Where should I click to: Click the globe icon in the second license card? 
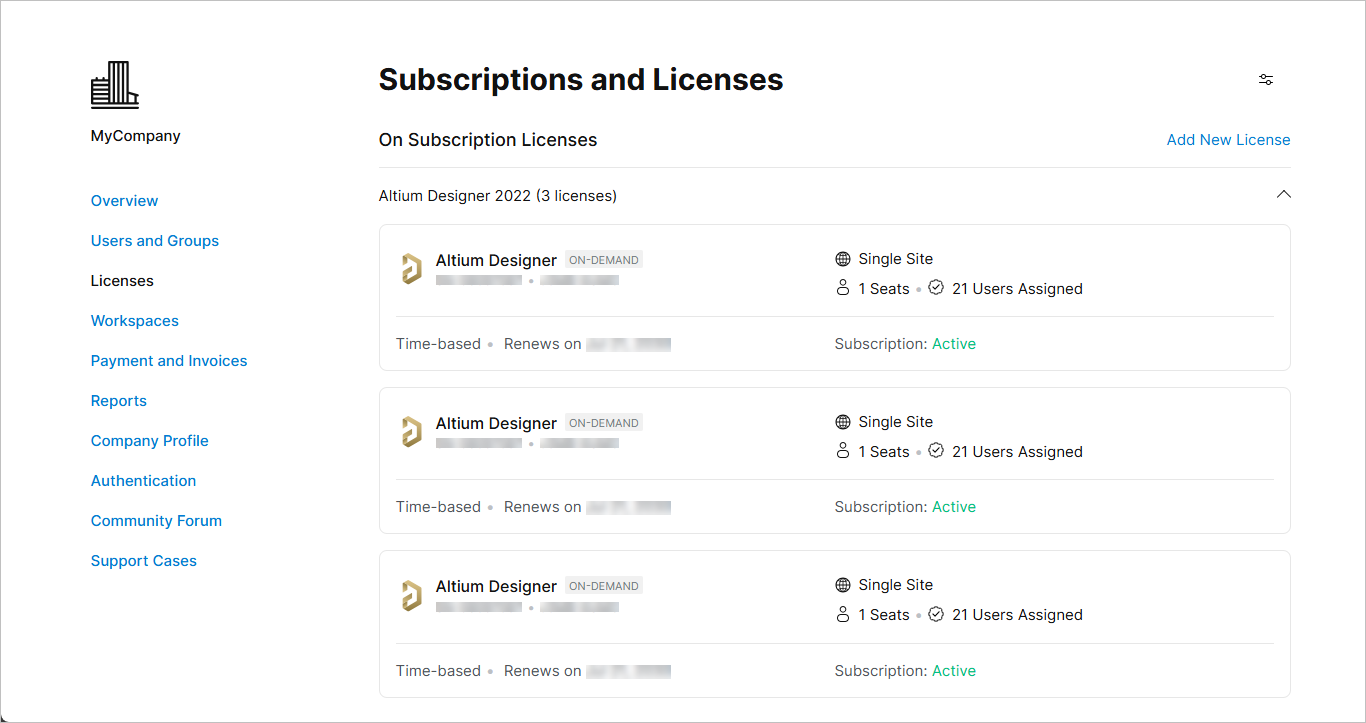point(843,422)
